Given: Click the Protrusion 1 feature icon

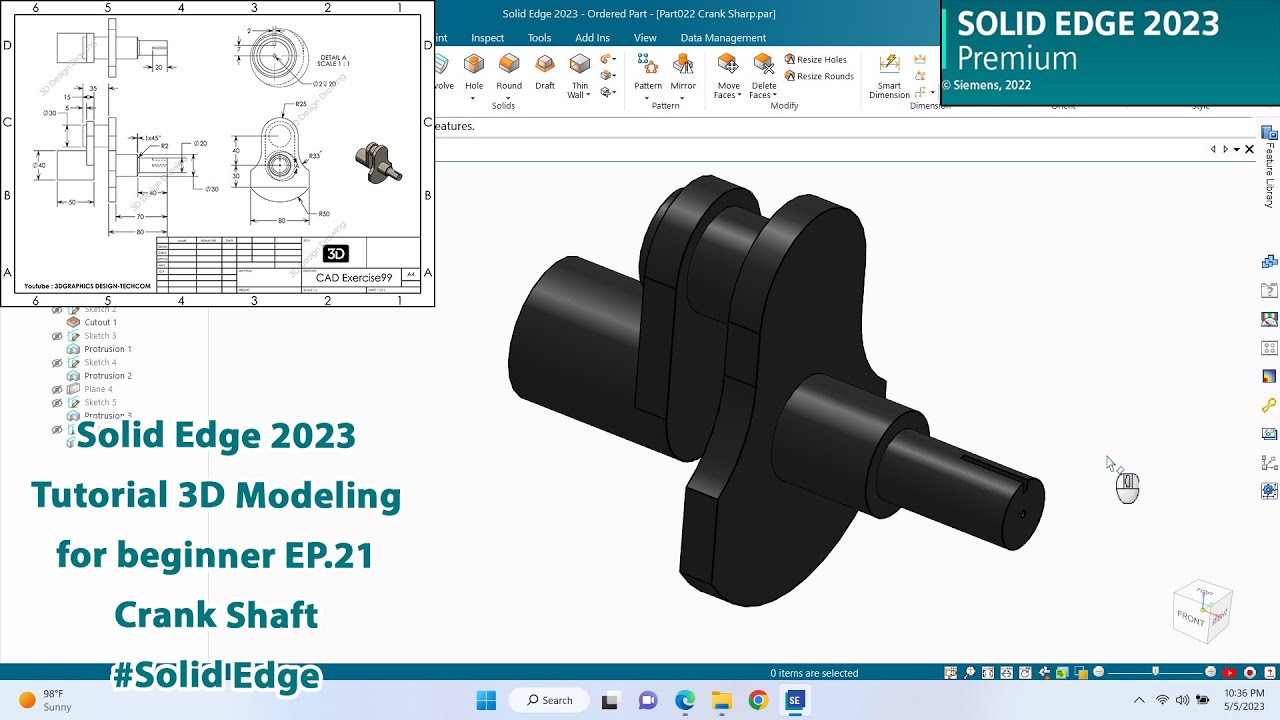Looking at the screenshot, I should point(73,349).
